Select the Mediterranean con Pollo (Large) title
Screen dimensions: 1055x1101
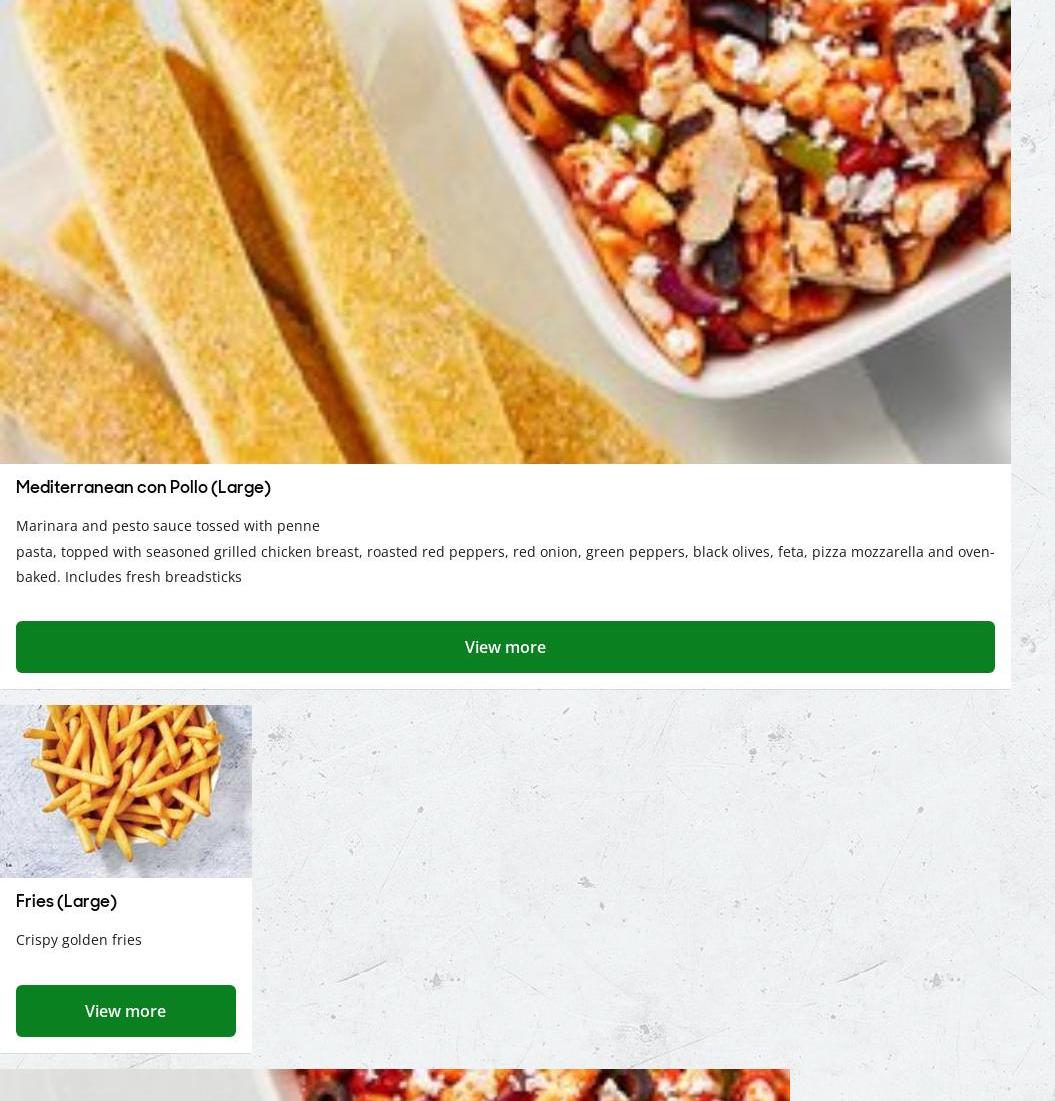tap(143, 487)
